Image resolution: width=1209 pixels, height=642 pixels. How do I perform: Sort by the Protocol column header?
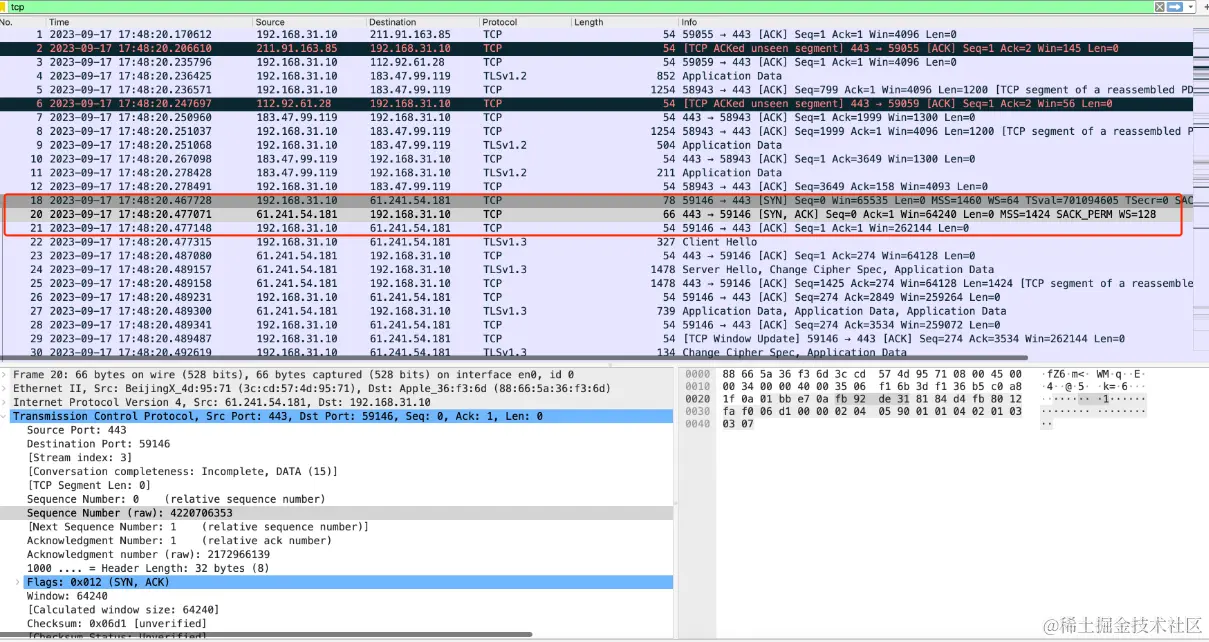(x=525, y=22)
